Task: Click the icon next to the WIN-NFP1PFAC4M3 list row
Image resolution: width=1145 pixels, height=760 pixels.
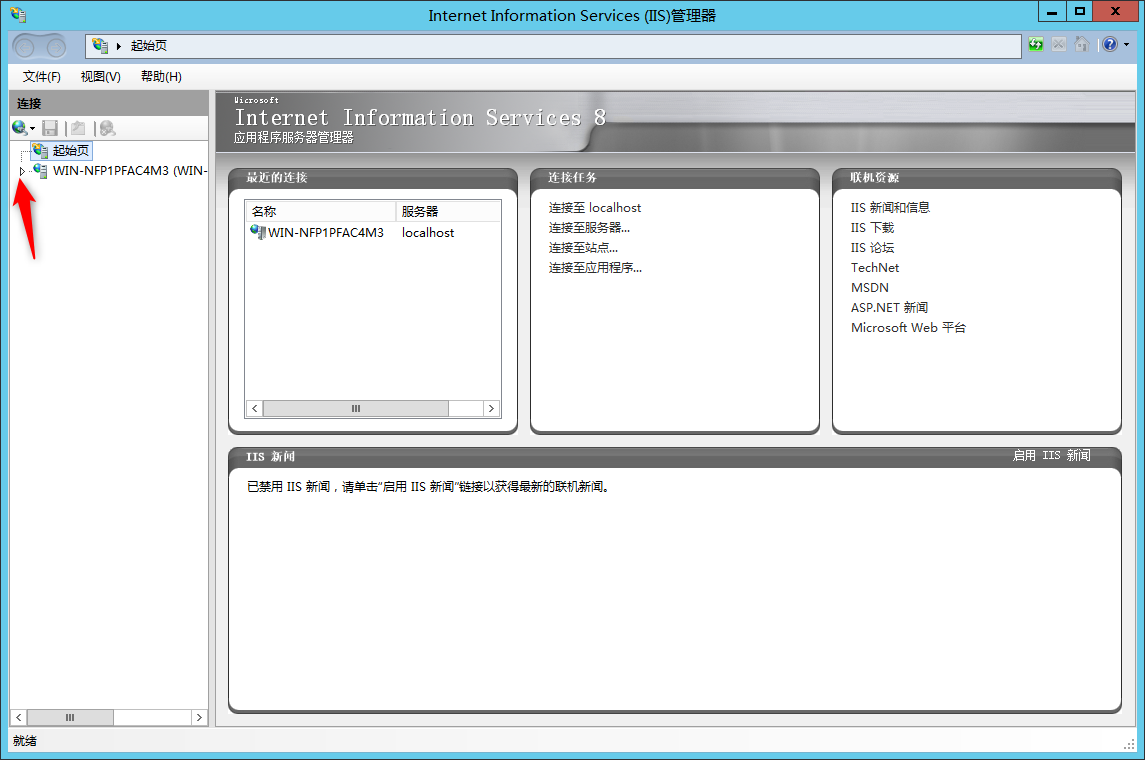Action: [258, 232]
